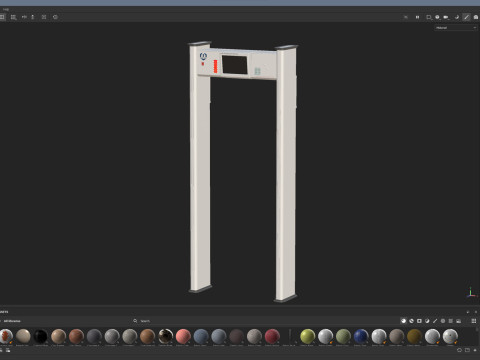Image resolution: width=480 pixels, height=360 pixels.
Task: Click the second icon at the assets panel's bottom left
Action: 8,350
